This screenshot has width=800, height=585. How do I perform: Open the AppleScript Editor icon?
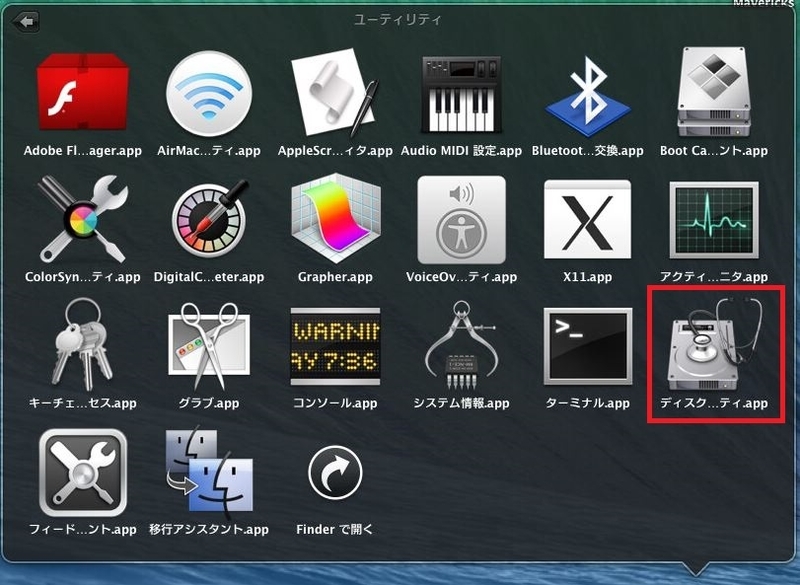pos(335,93)
